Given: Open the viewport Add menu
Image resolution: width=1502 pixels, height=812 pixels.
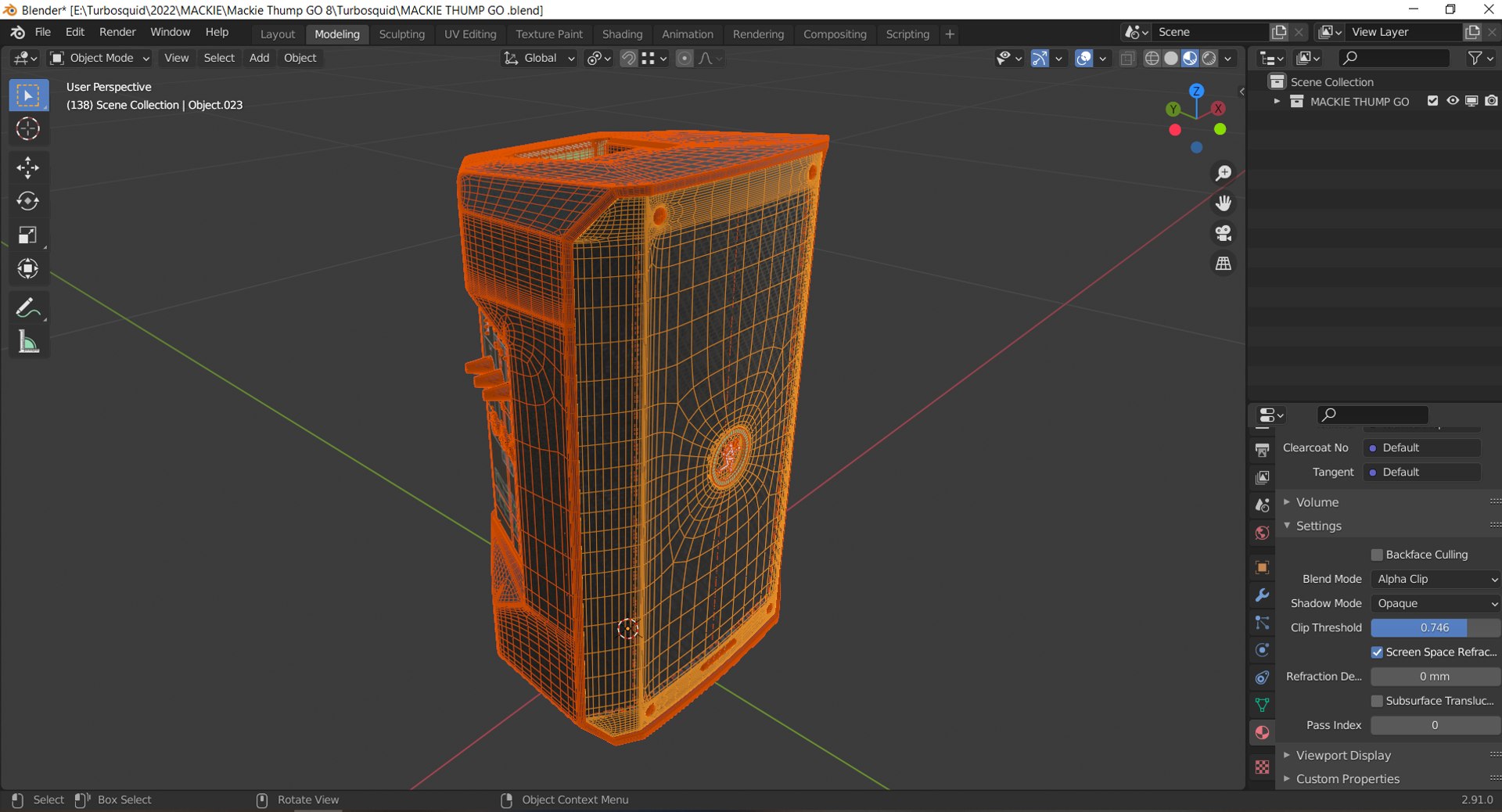Looking at the screenshot, I should coord(259,58).
